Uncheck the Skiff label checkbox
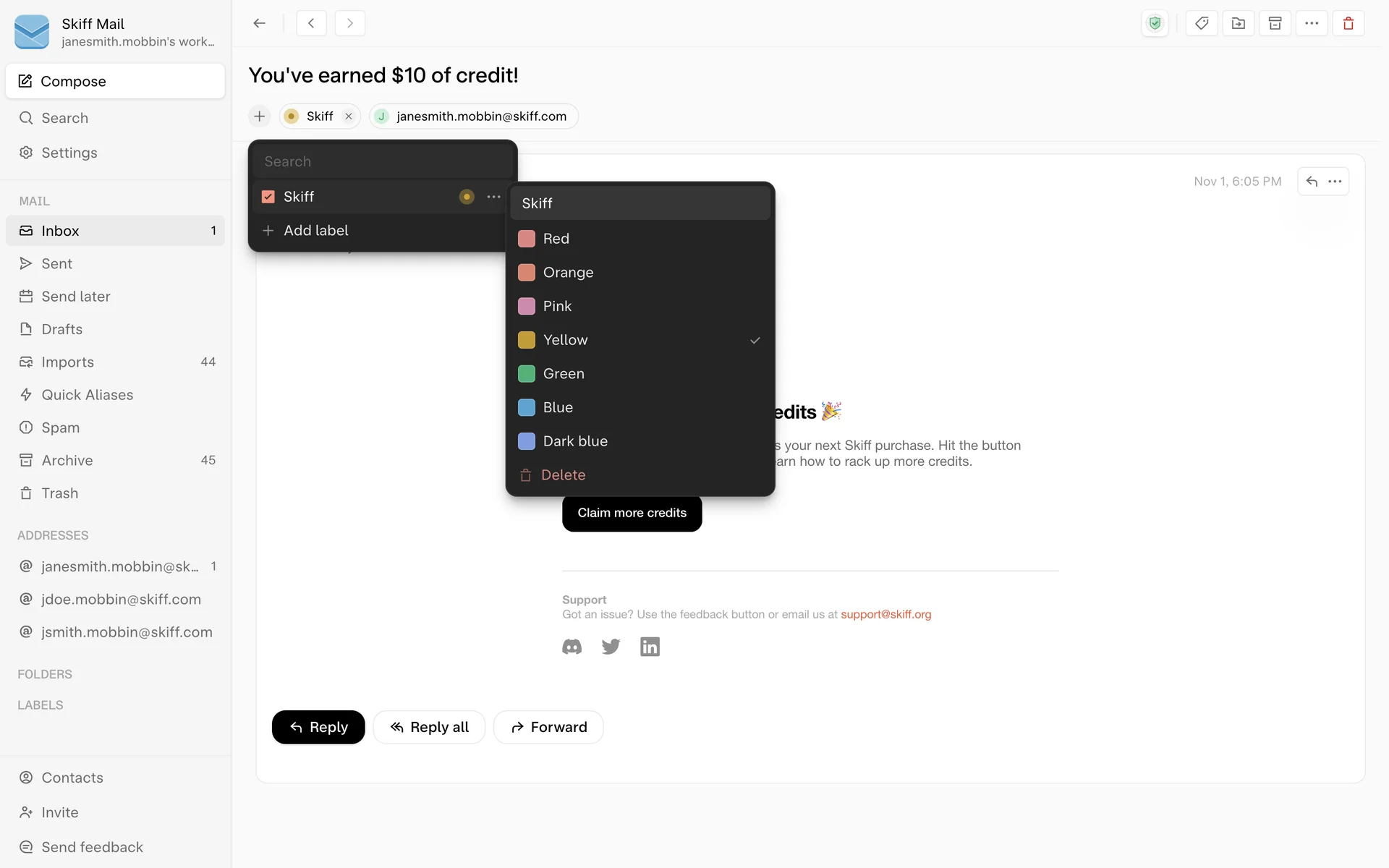 268,197
